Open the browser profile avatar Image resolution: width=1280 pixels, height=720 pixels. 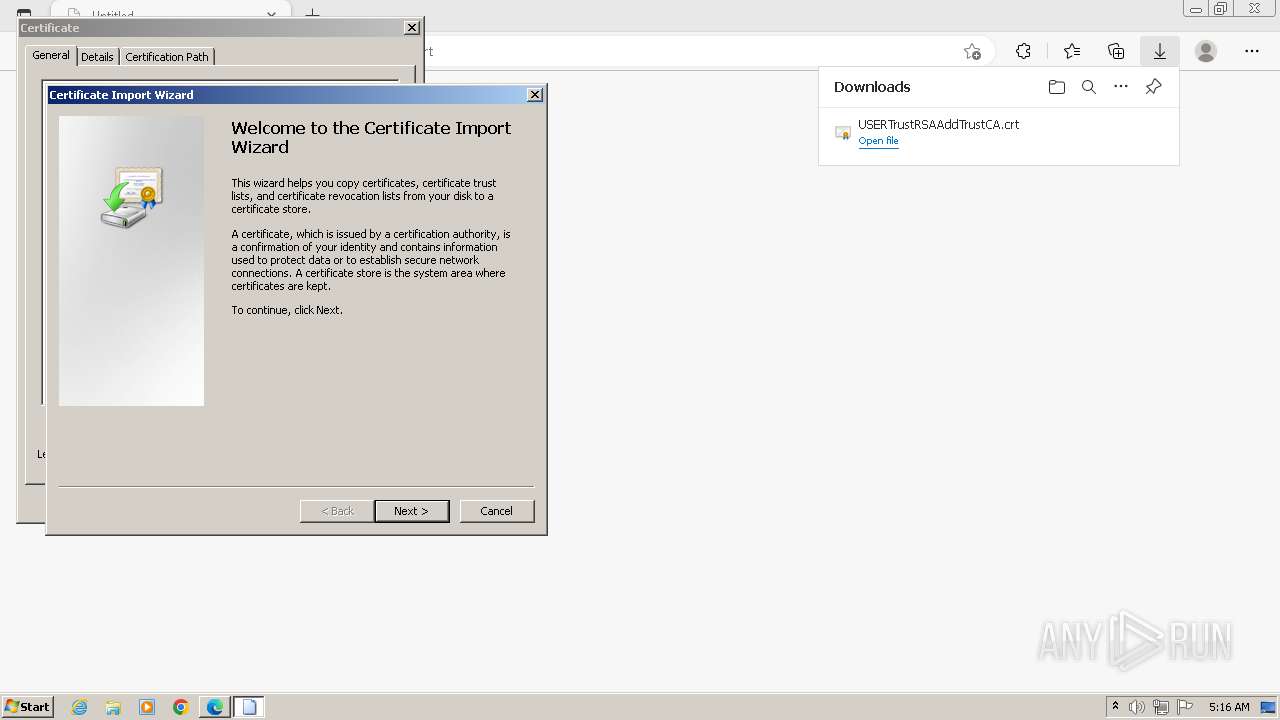(x=1206, y=51)
